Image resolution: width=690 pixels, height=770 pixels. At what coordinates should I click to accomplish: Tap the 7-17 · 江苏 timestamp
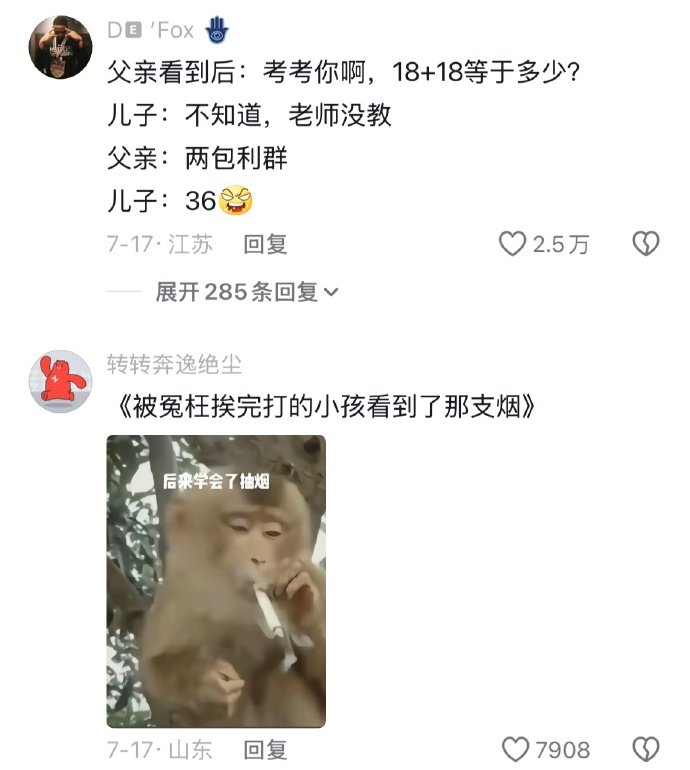tap(160, 244)
